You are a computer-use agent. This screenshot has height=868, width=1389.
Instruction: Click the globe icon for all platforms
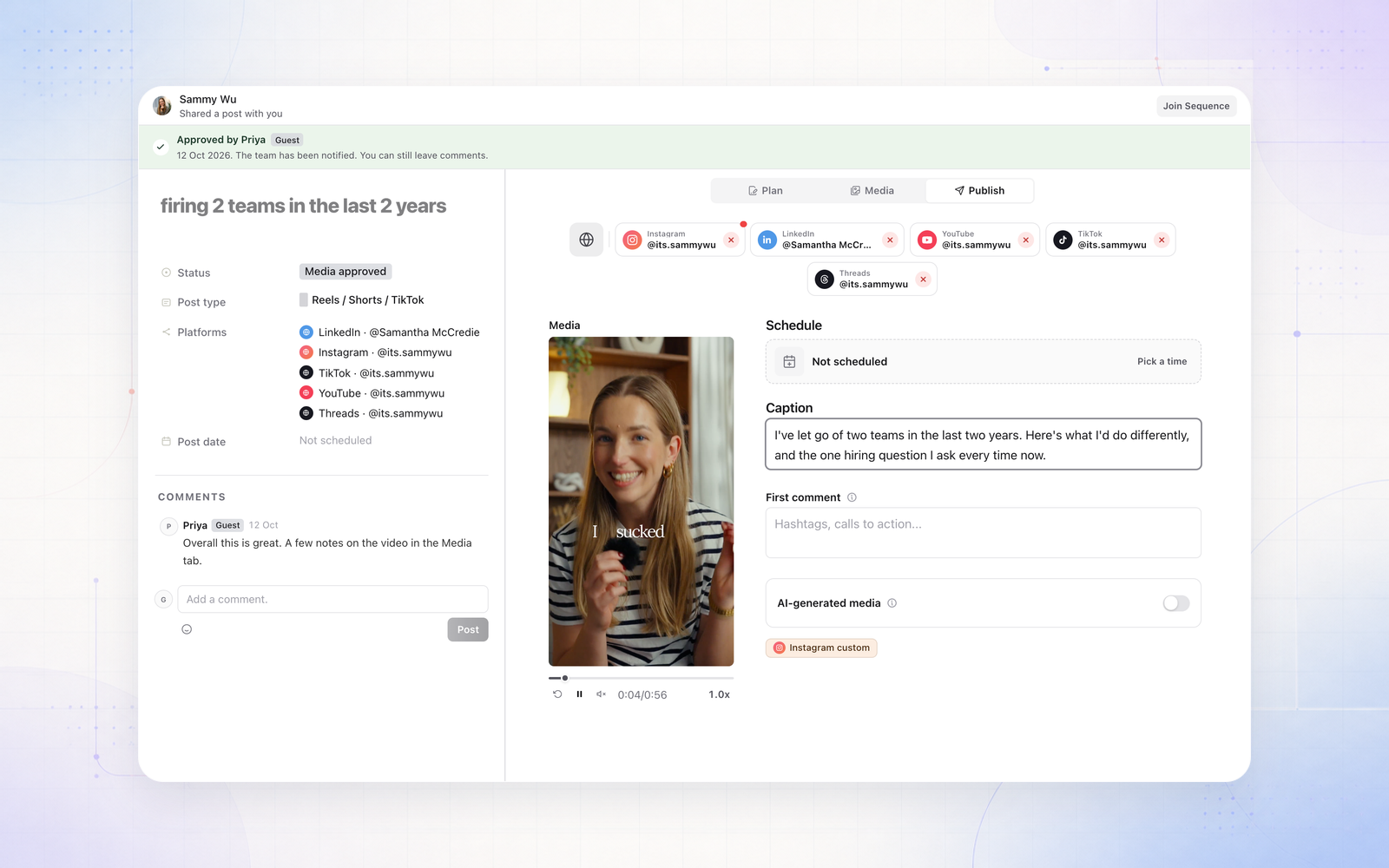click(586, 240)
